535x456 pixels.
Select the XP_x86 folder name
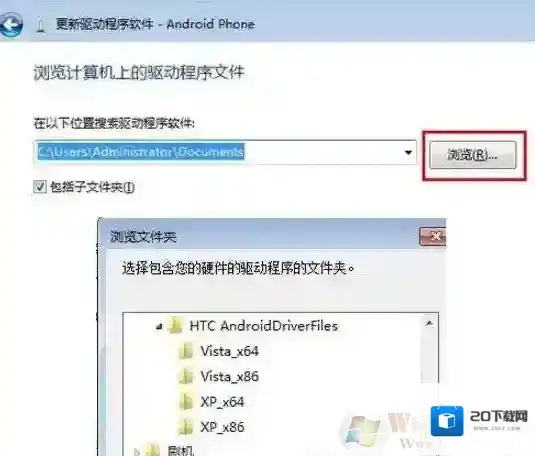pyautogui.click(x=222, y=427)
